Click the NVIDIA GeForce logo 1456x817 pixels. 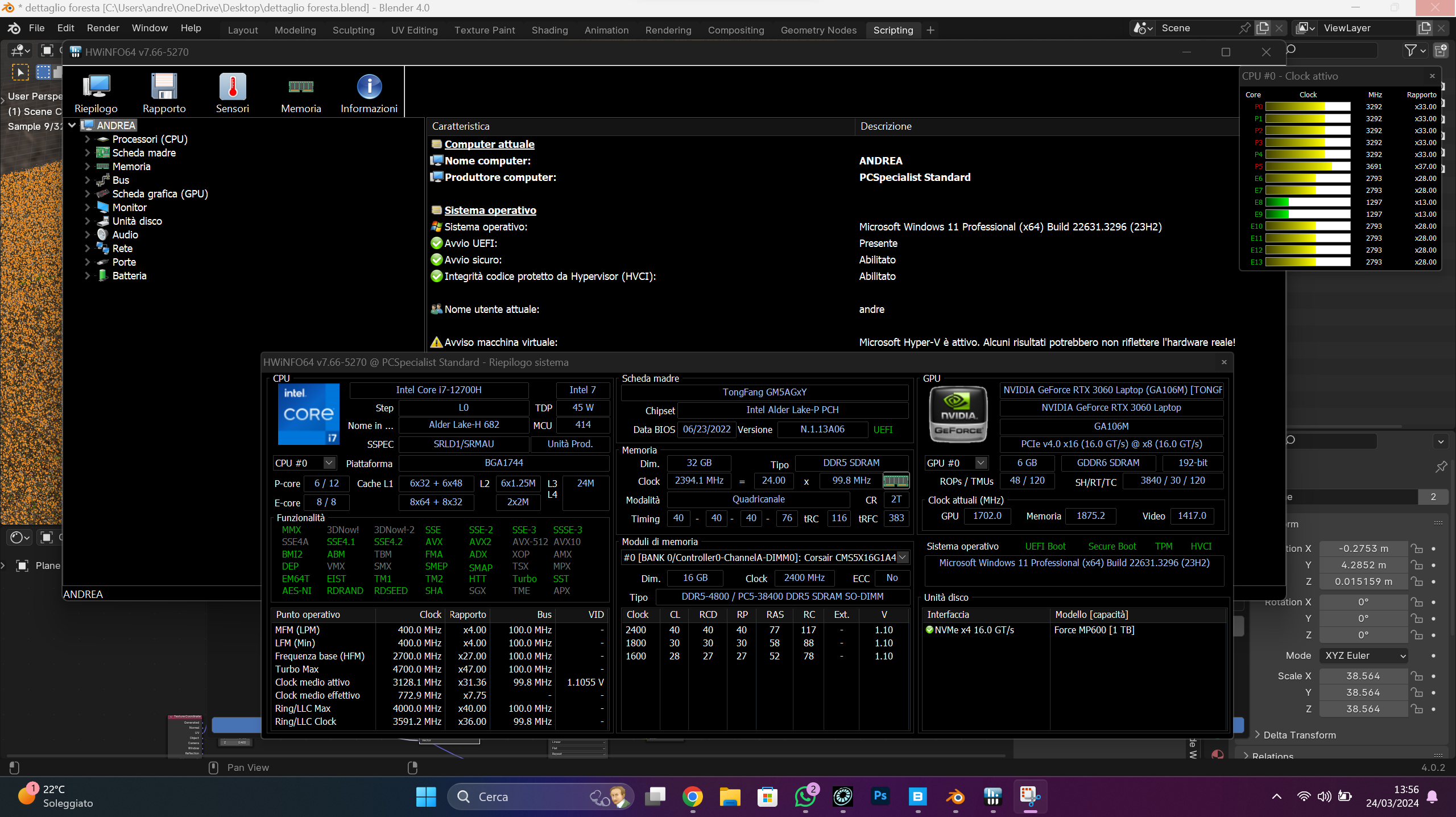958,414
